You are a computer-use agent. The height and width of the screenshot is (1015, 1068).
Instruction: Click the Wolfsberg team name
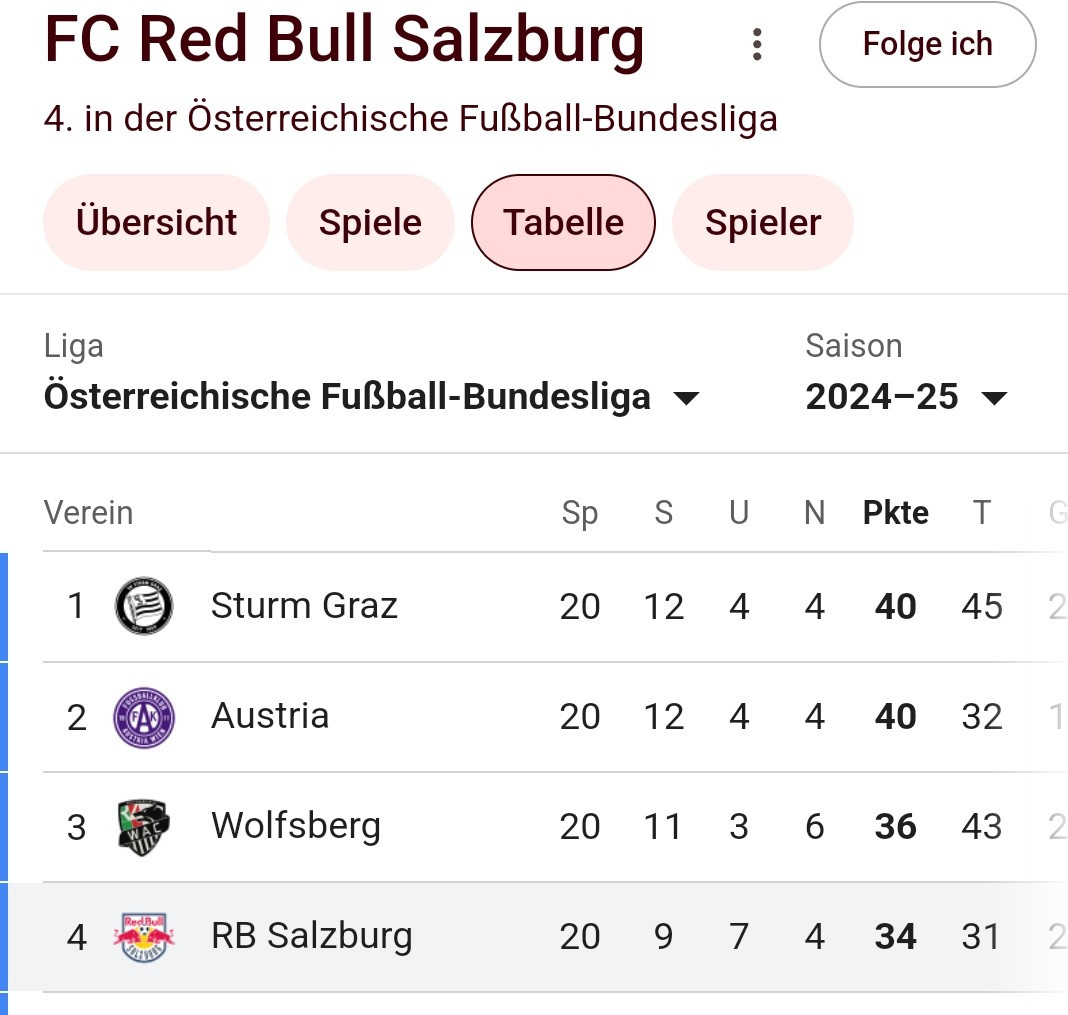point(296,826)
